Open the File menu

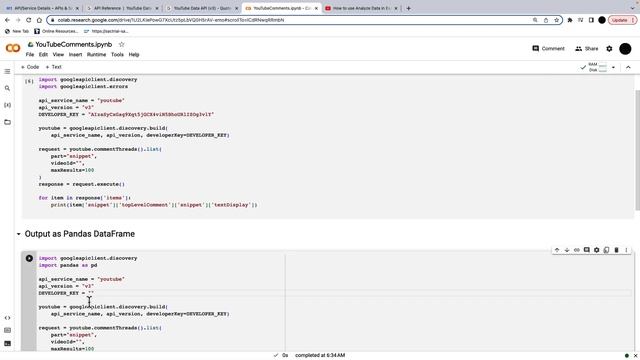coord(30,55)
